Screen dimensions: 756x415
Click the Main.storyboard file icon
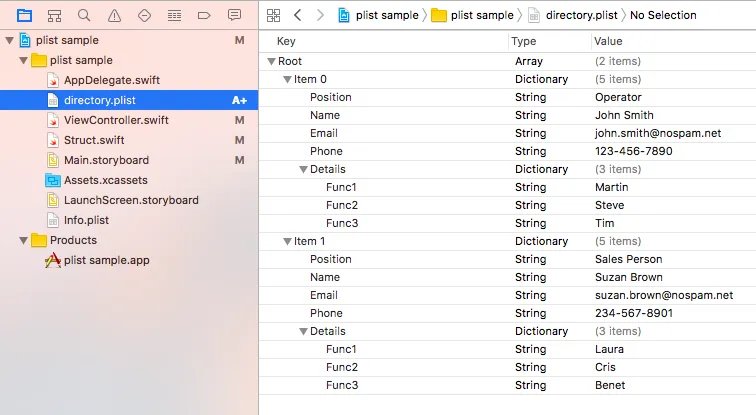point(53,160)
